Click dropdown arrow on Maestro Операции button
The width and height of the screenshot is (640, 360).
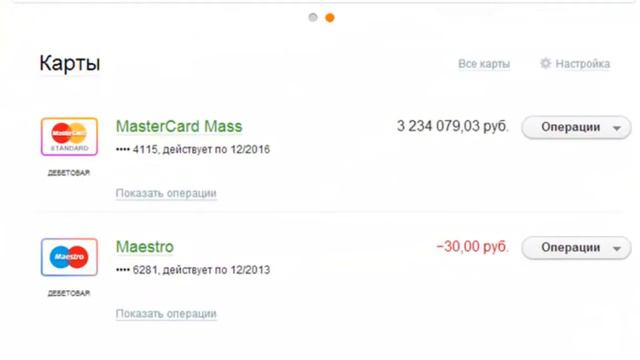(617, 249)
